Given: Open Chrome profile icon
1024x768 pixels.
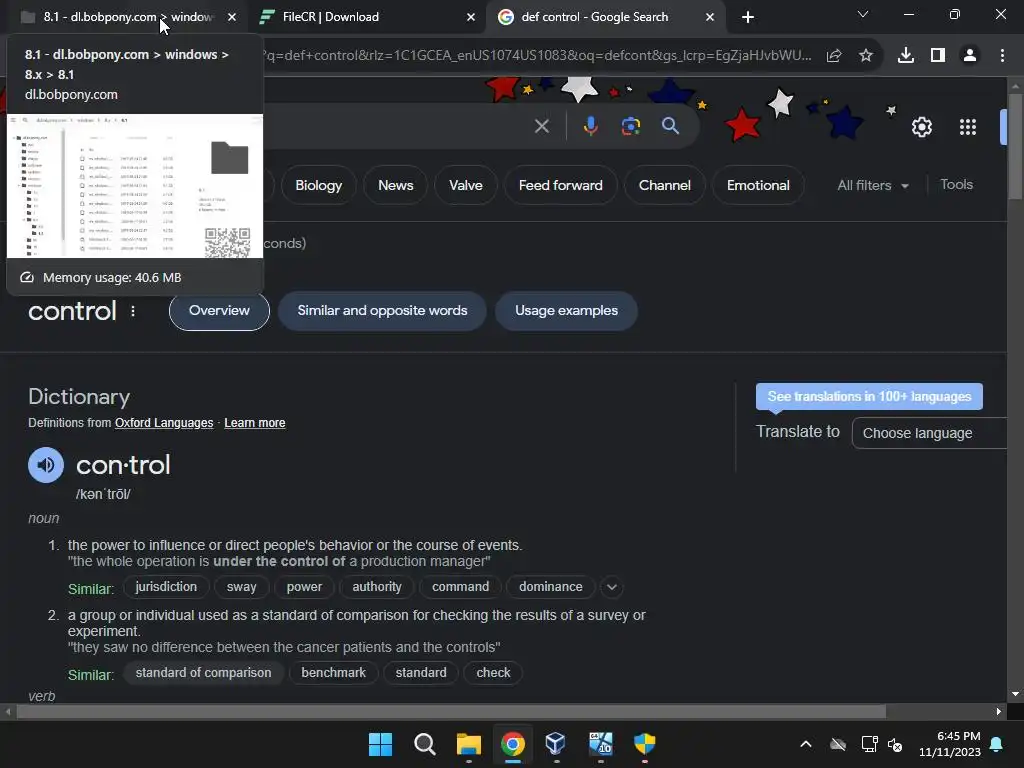Looking at the screenshot, I should tap(970, 56).
